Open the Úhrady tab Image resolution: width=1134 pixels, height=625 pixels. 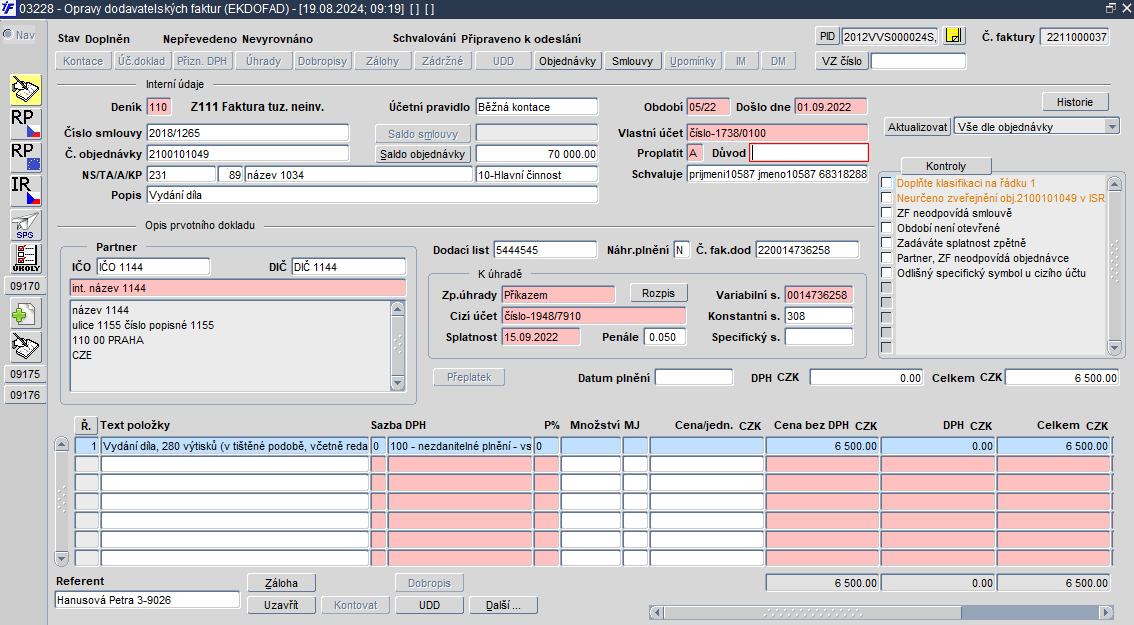[263, 61]
